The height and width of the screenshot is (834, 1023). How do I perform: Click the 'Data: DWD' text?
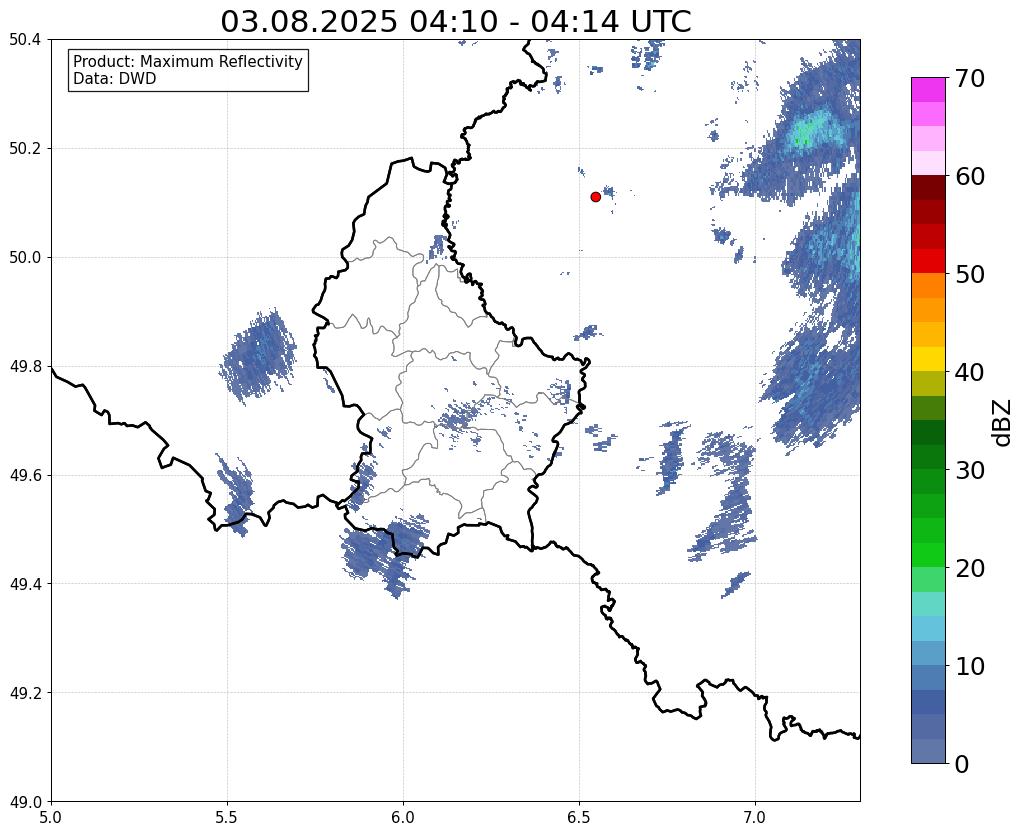click(115, 79)
